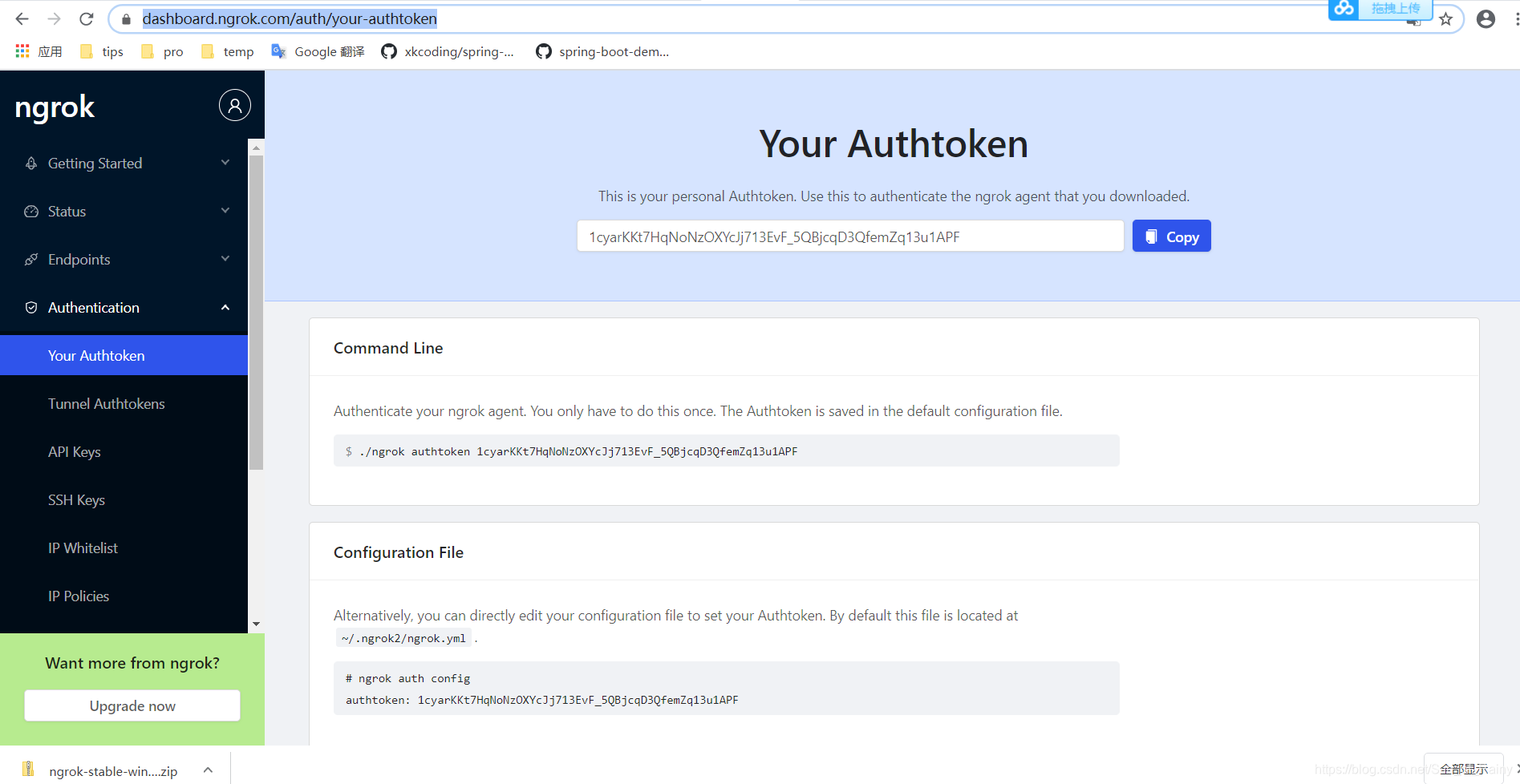1520x784 pixels.
Task: Open the pro bookmark folder
Action: pyautogui.click(x=162, y=51)
